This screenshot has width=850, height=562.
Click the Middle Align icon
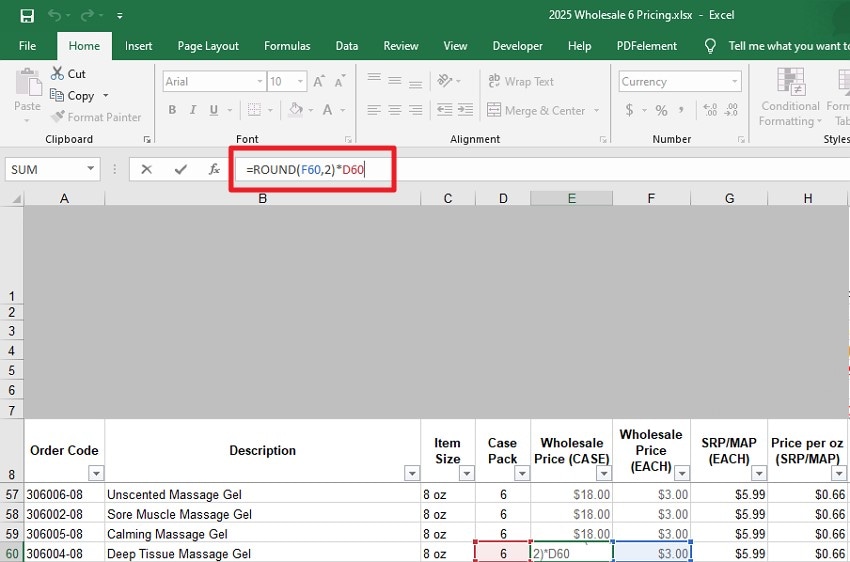pos(395,81)
